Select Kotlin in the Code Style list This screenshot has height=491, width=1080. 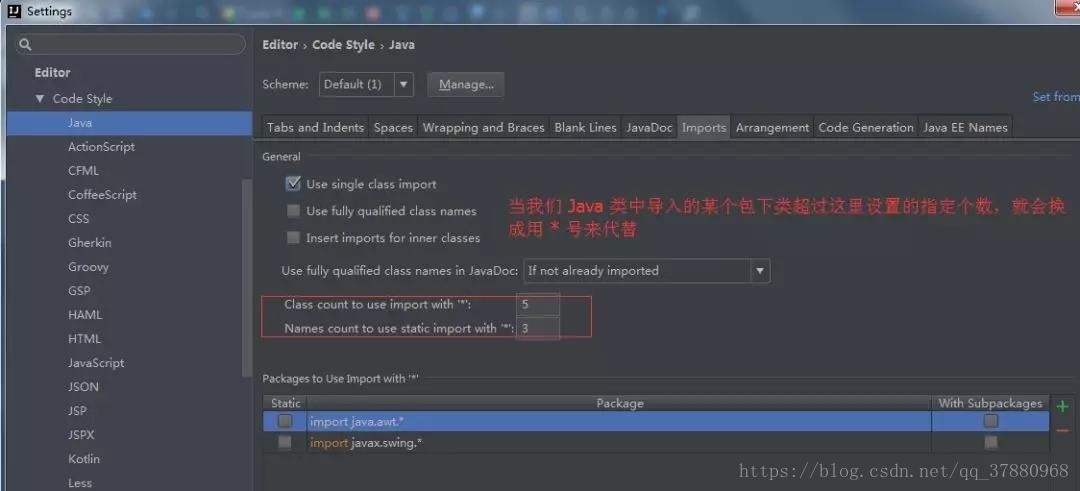coord(84,459)
